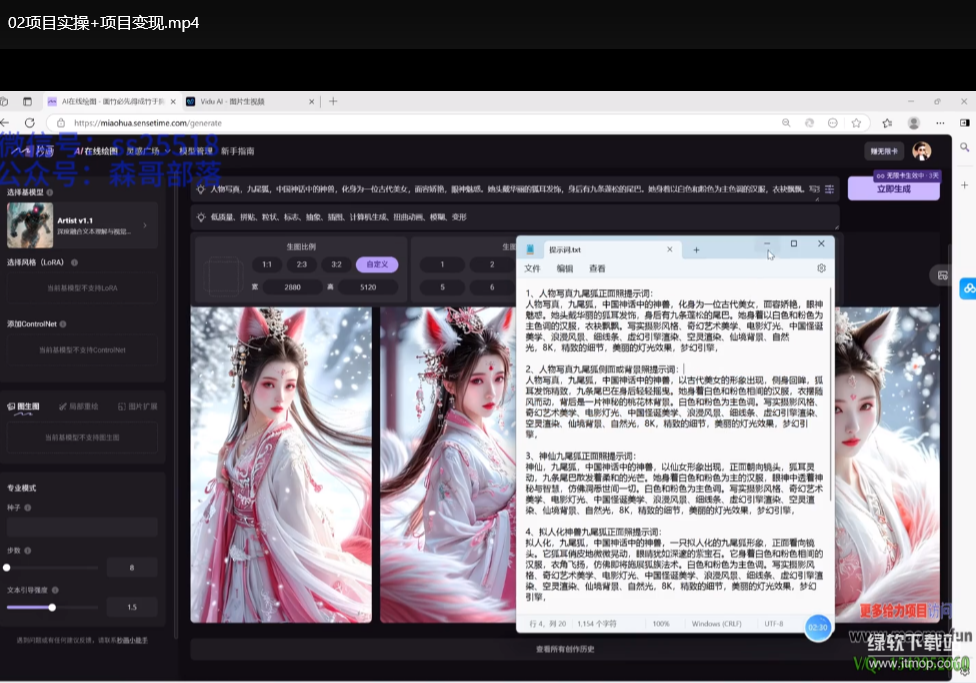Image resolution: width=976 pixels, height=683 pixels.
Task: Open the 秒画小助手 feedback link
Action: click(133, 641)
